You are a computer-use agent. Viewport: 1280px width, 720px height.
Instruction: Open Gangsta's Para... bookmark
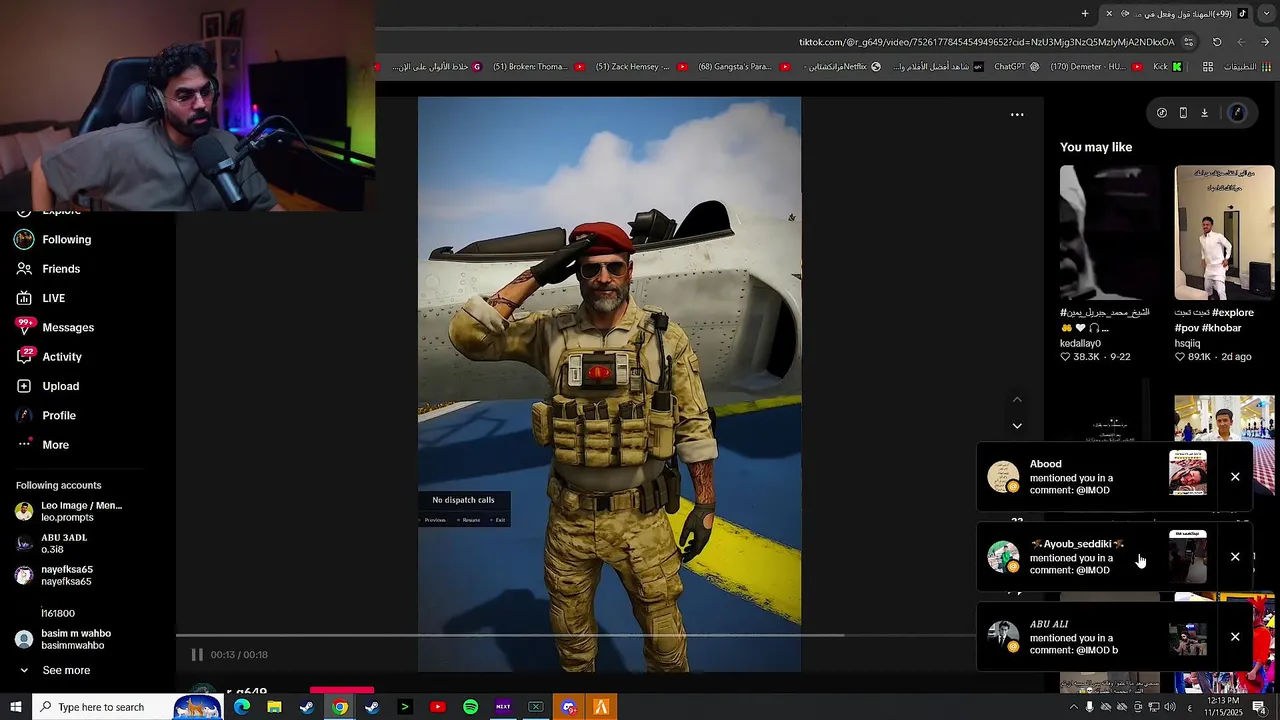pyautogui.click(x=744, y=67)
